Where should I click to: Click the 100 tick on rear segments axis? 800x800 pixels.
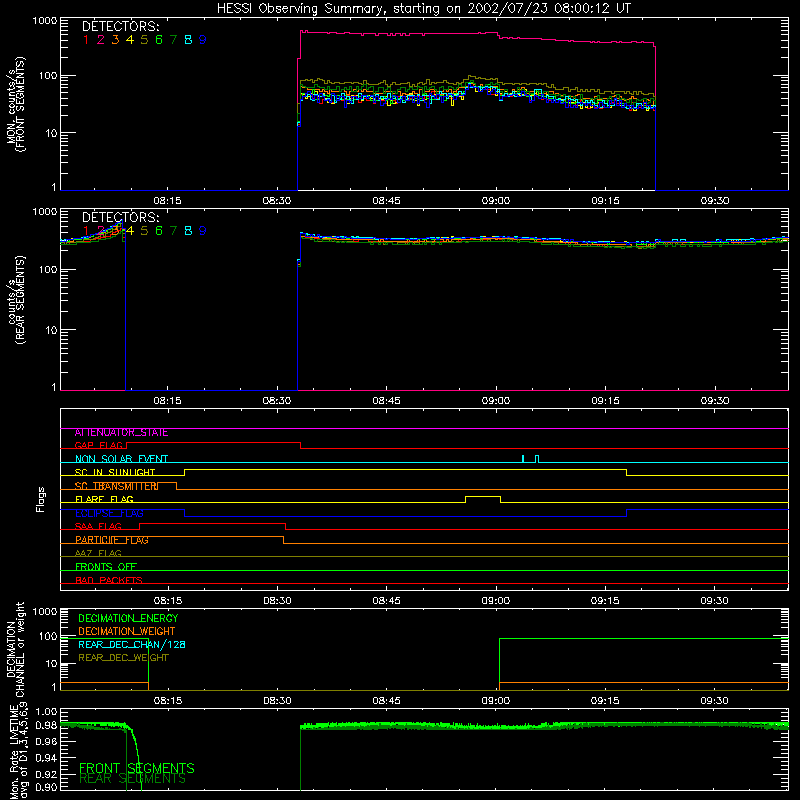pyautogui.click(x=48, y=269)
